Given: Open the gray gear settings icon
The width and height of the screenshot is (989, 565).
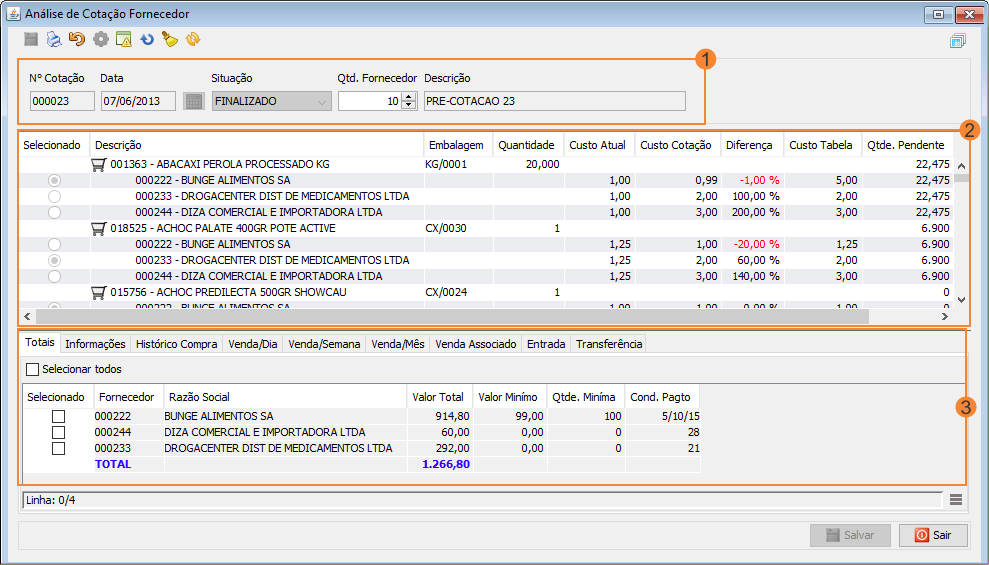Looking at the screenshot, I should (101, 39).
